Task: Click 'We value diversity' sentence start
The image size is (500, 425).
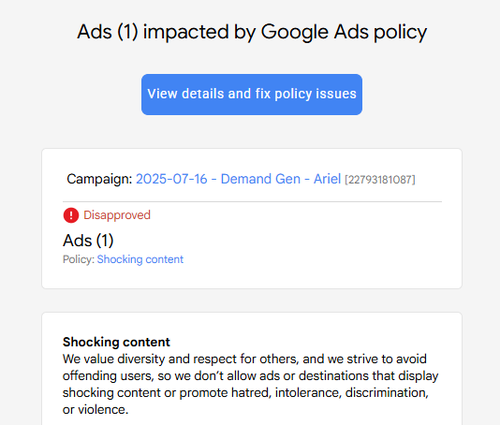Action: [x=114, y=359]
